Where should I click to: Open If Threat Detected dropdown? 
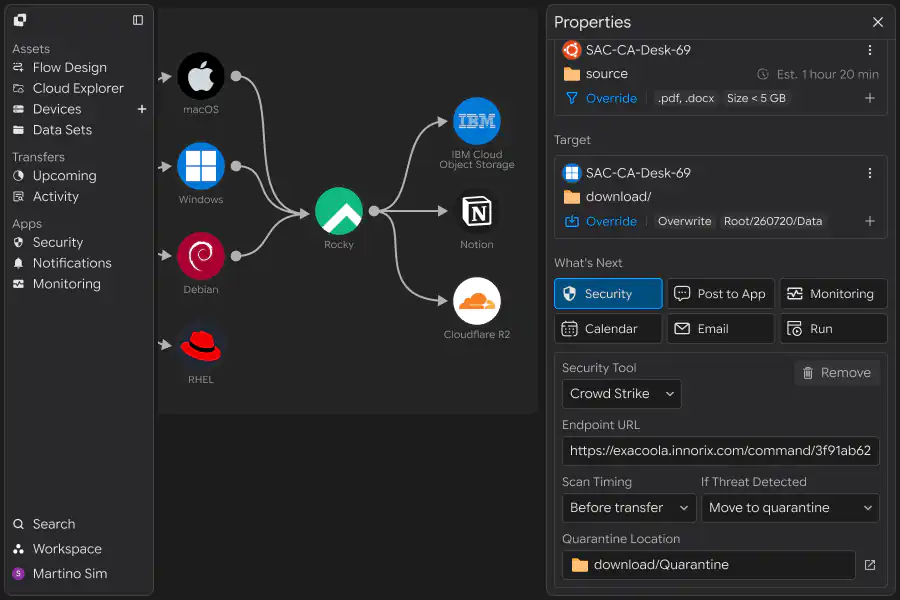pos(790,508)
